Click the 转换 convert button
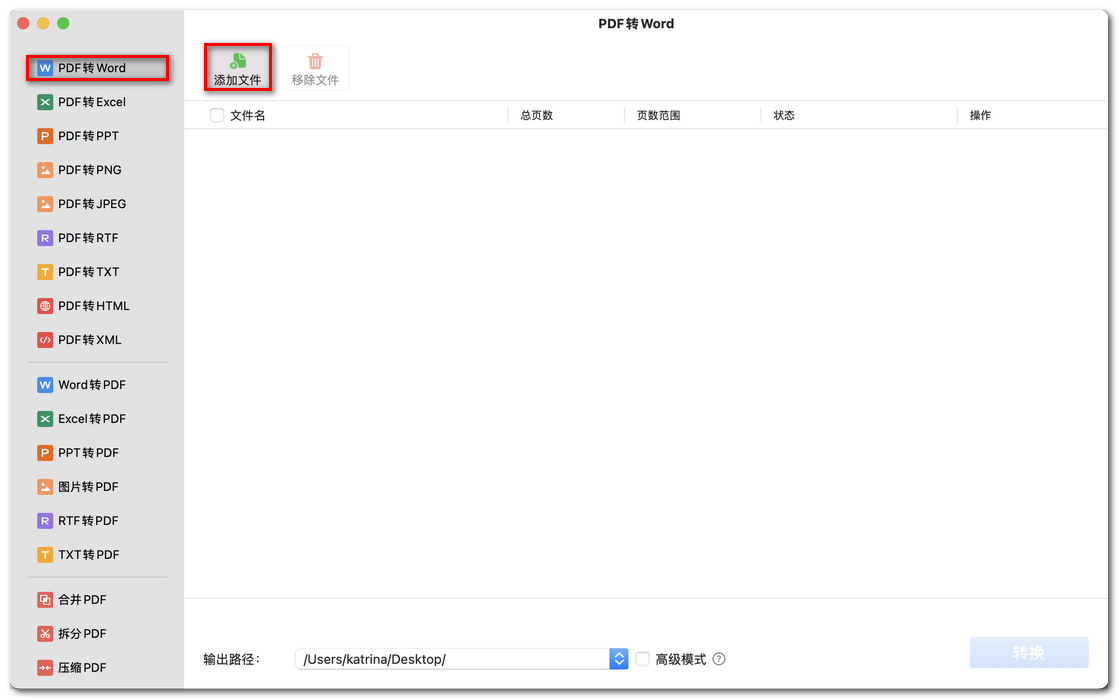This screenshot has height=700, width=1119. pos(1028,652)
